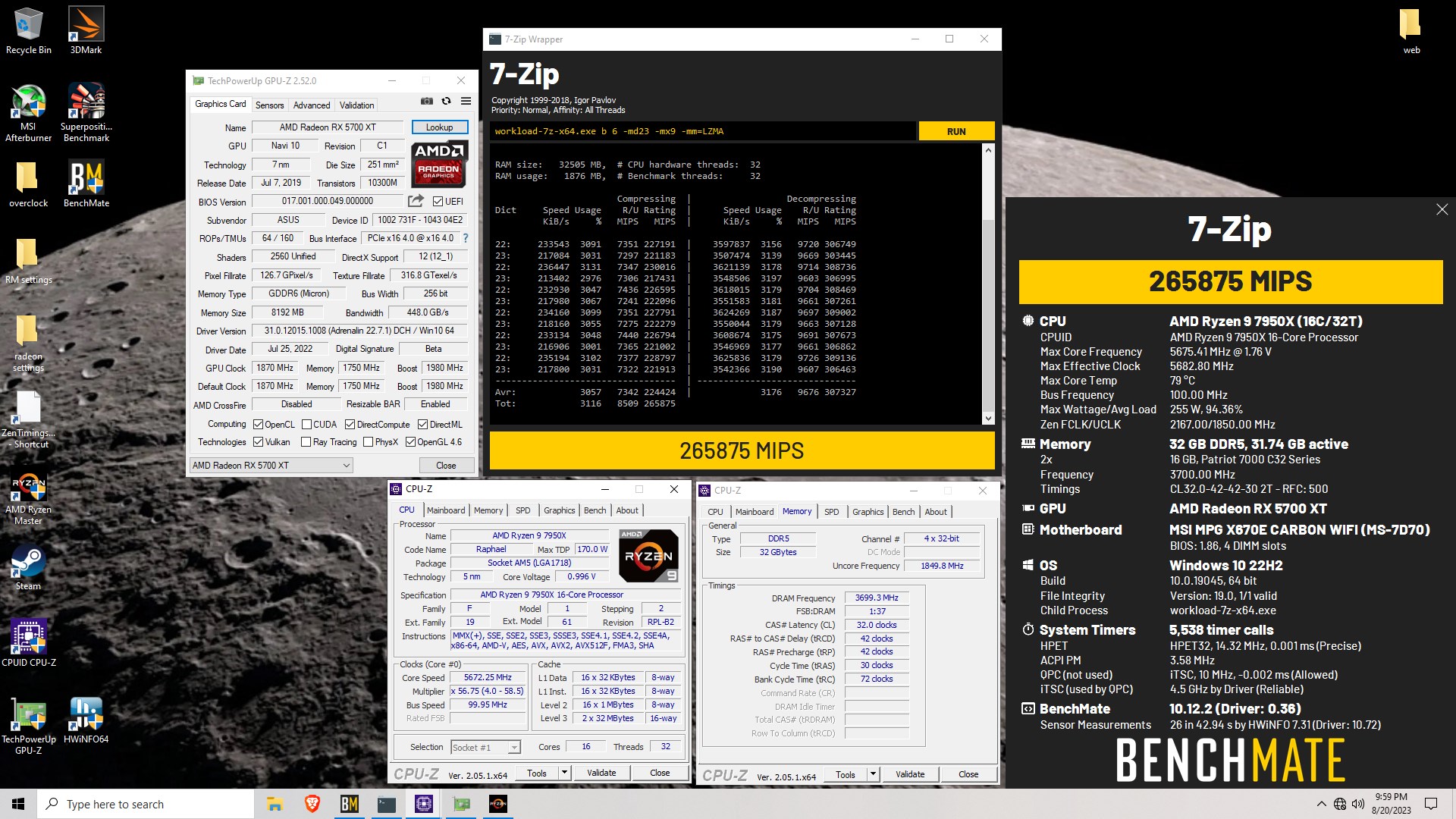Click GPU-Z refresh icon
The height and width of the screenshot is (819, 1456).
(x=446, y=101)
